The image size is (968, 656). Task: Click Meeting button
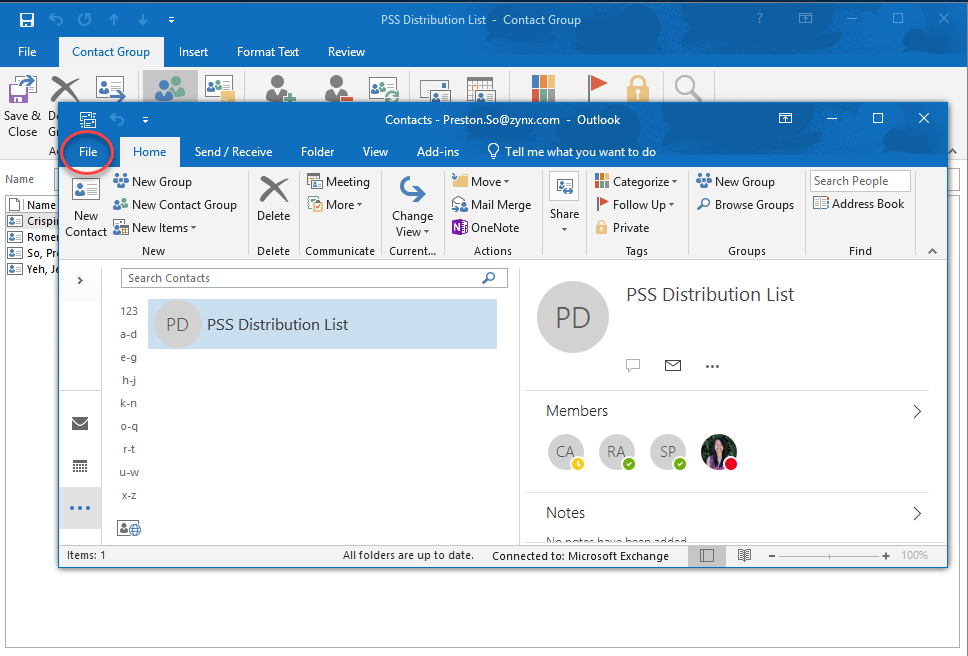coord(338,181)
